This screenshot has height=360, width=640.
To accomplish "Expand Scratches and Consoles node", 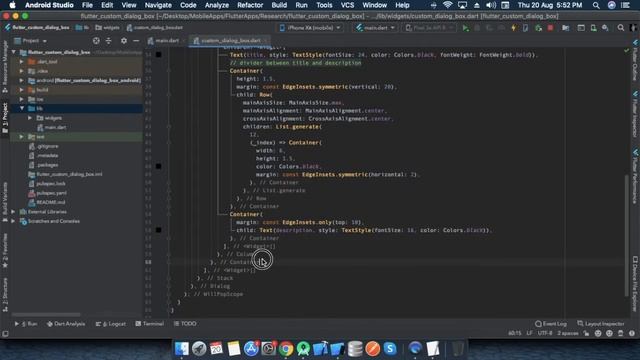I will (13, 221).
